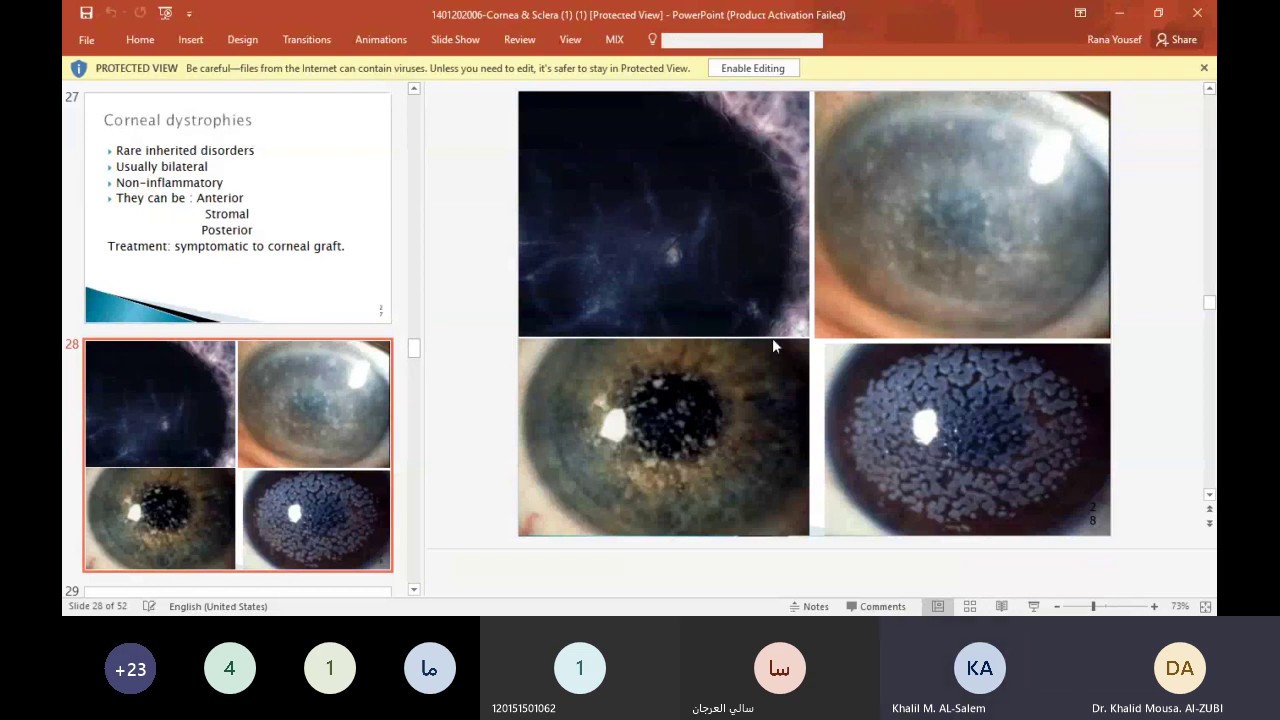This screenshot has height=720, width=1280.
Task: Go to previous slide double-arrow button
Action: pyautogui.click(x=1209, y=509)
